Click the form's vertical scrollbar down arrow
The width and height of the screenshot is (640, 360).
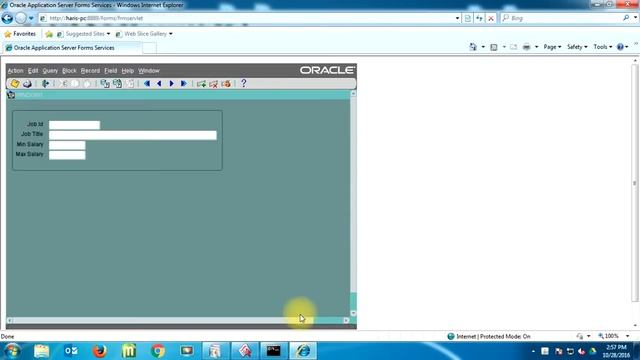point(353,313)
